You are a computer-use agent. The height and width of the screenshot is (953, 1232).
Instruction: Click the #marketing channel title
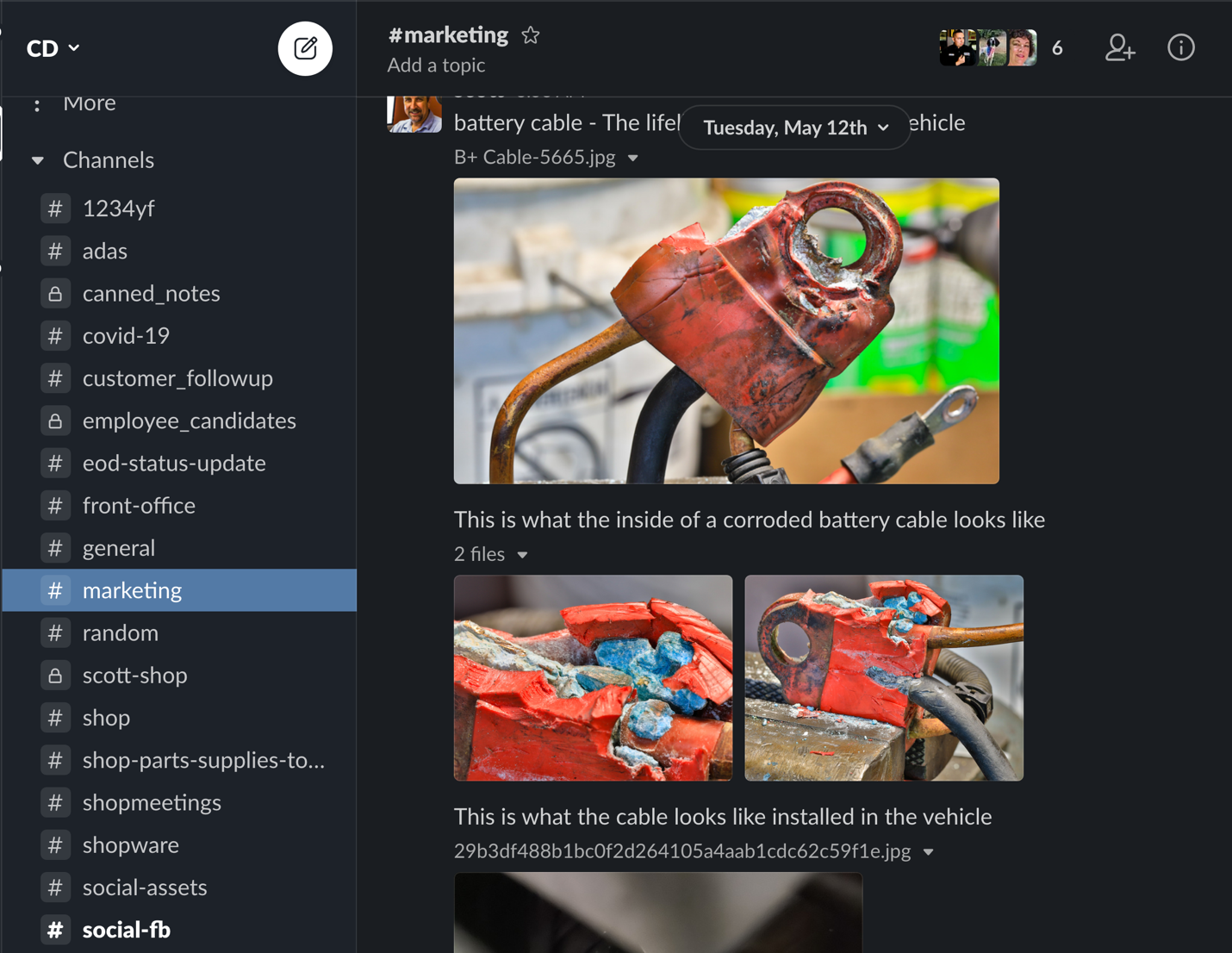tap(448, 35)
